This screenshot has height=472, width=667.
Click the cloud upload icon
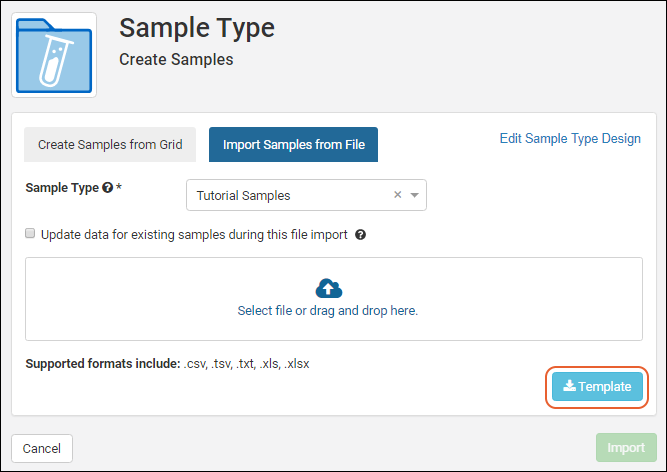pyautogui.click(x=328, y=289)
